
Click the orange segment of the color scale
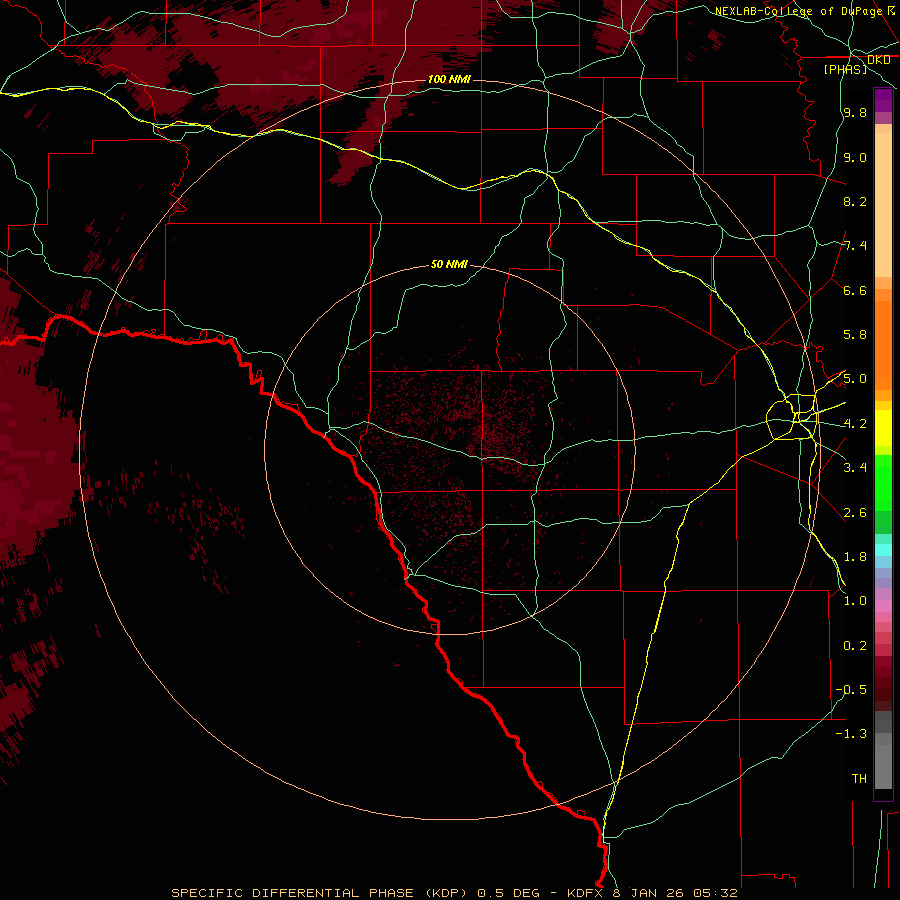(883, 346)
